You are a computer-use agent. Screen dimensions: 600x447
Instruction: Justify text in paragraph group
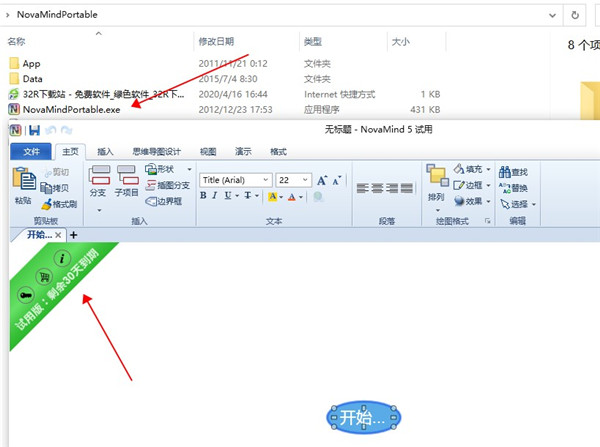click(406, 188)
